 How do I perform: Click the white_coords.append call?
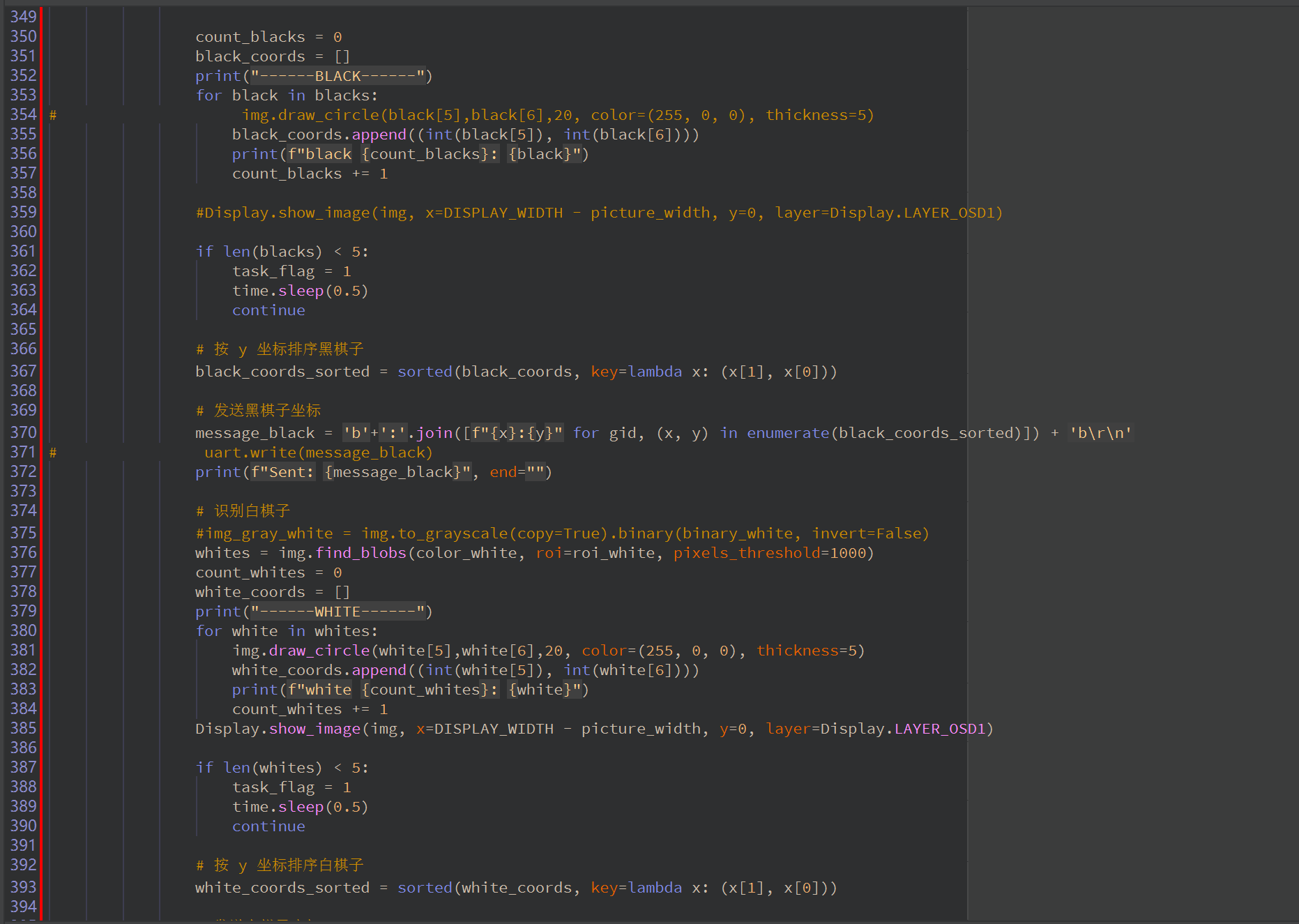pyautogui.click(x=466, y=670)
